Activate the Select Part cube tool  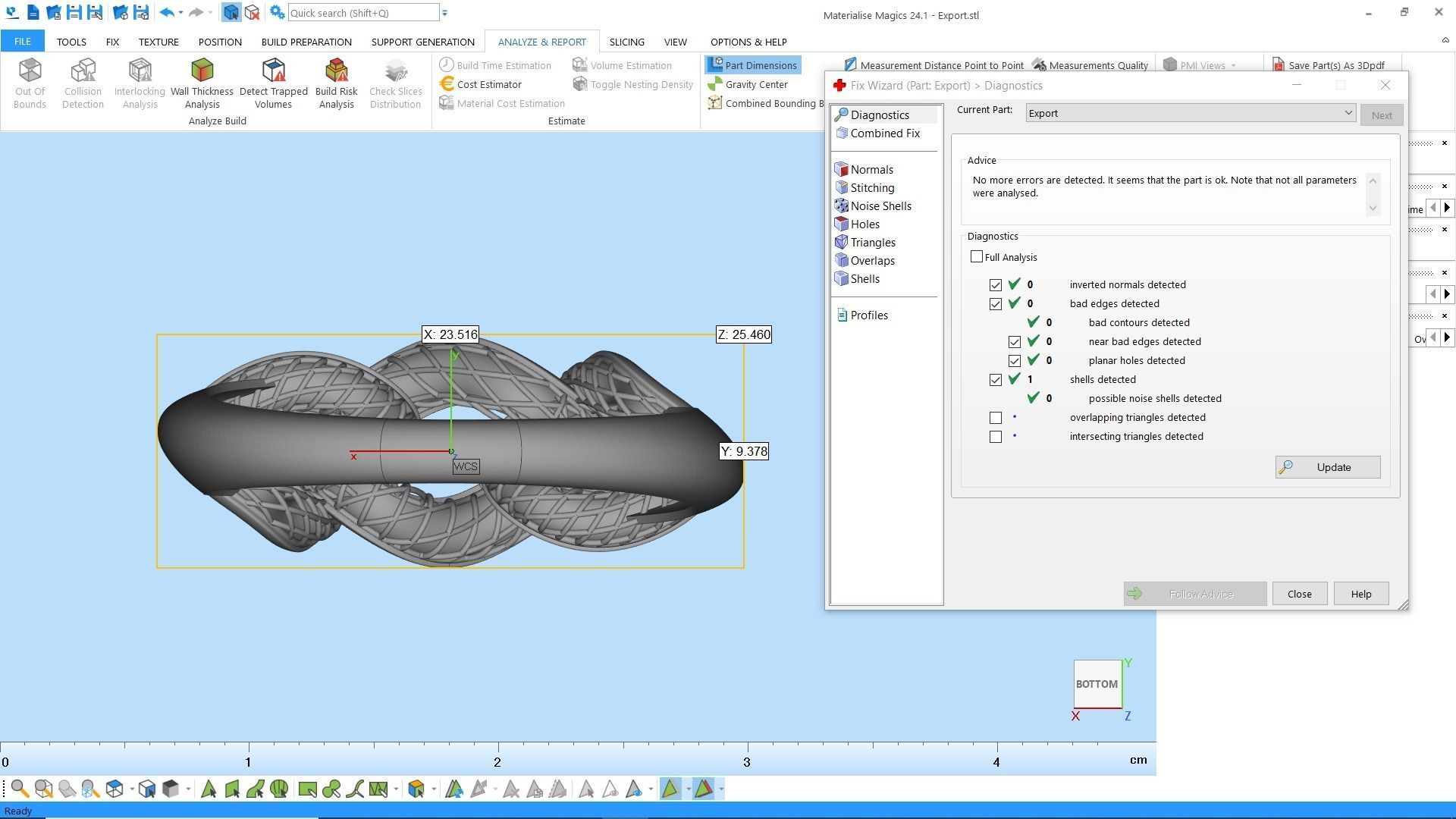(231, 13)
